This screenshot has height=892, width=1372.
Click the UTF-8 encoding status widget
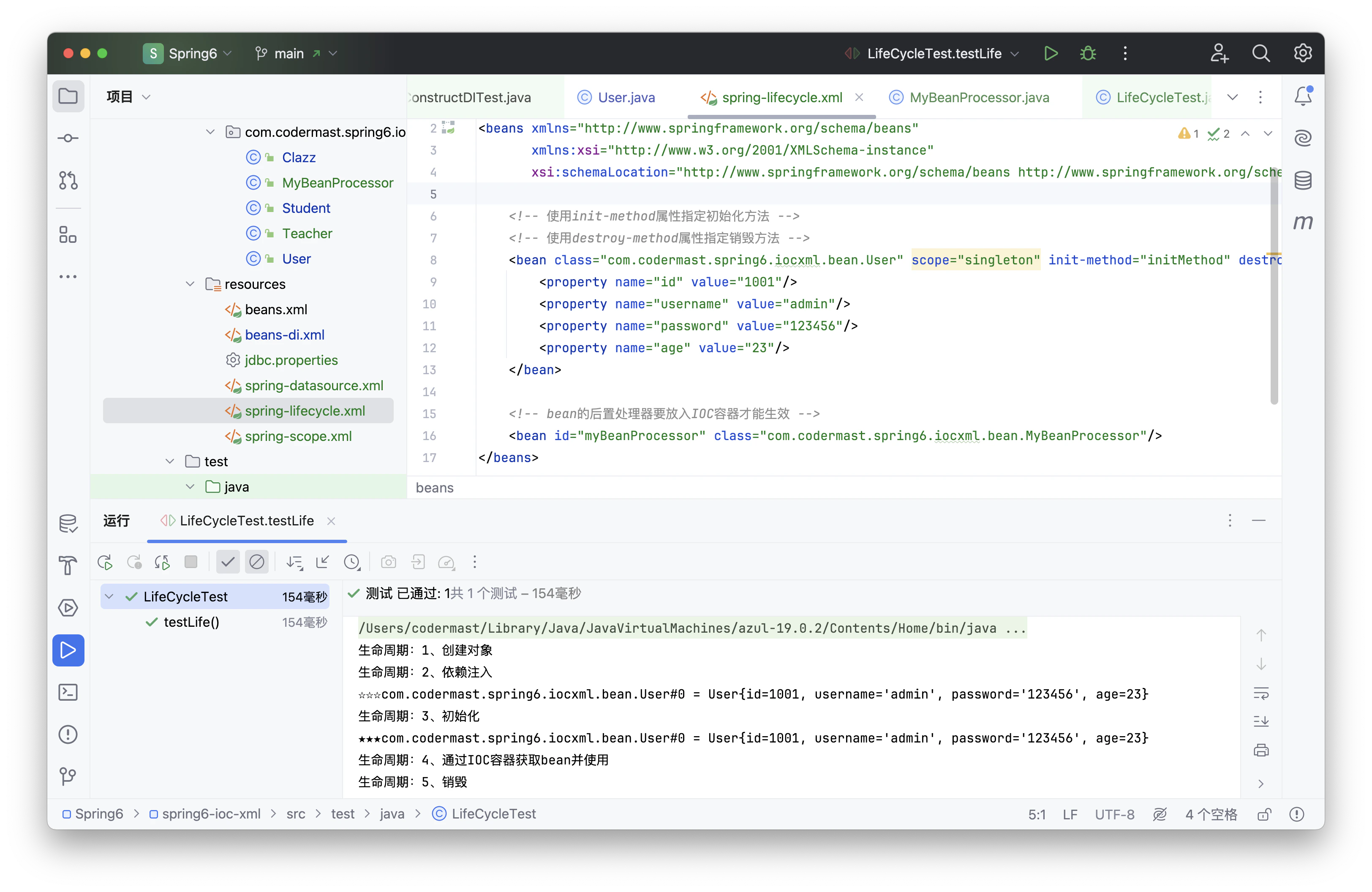1114,814
